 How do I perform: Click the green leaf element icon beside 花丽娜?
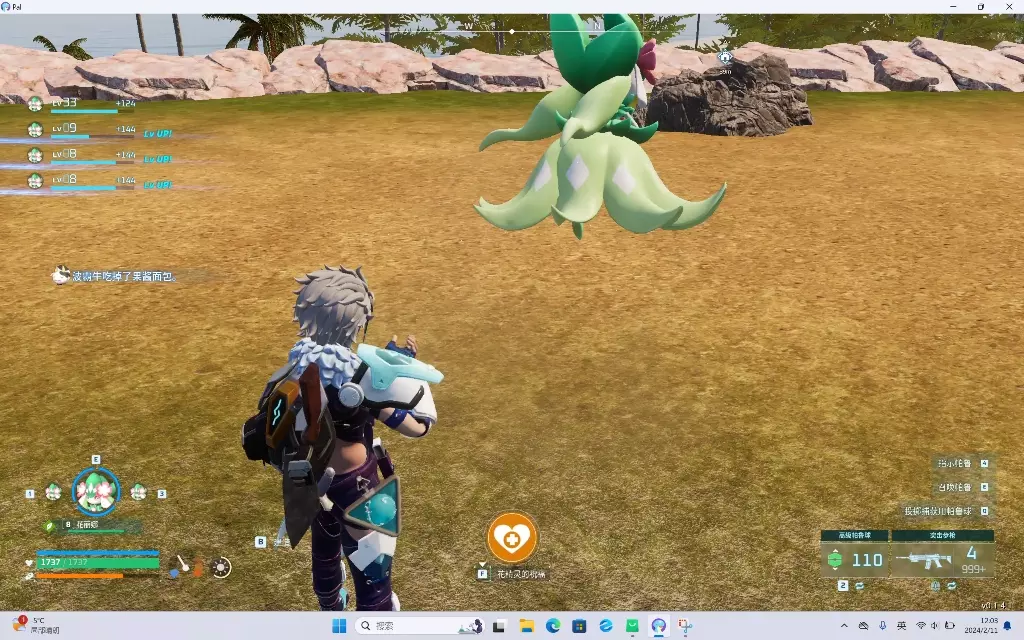click(50, 525)
